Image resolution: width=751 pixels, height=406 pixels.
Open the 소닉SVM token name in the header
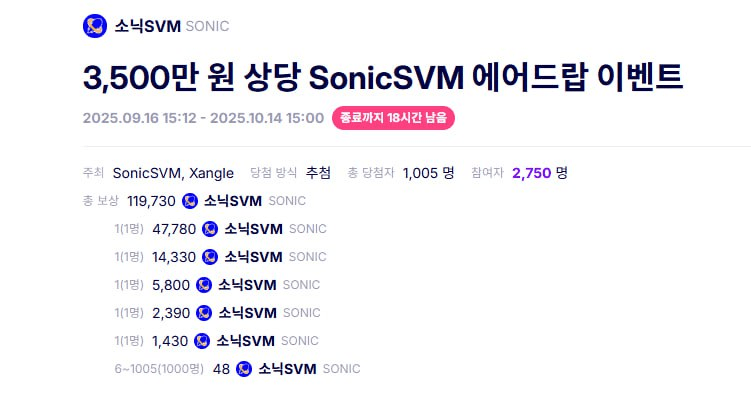coord(147,26)
